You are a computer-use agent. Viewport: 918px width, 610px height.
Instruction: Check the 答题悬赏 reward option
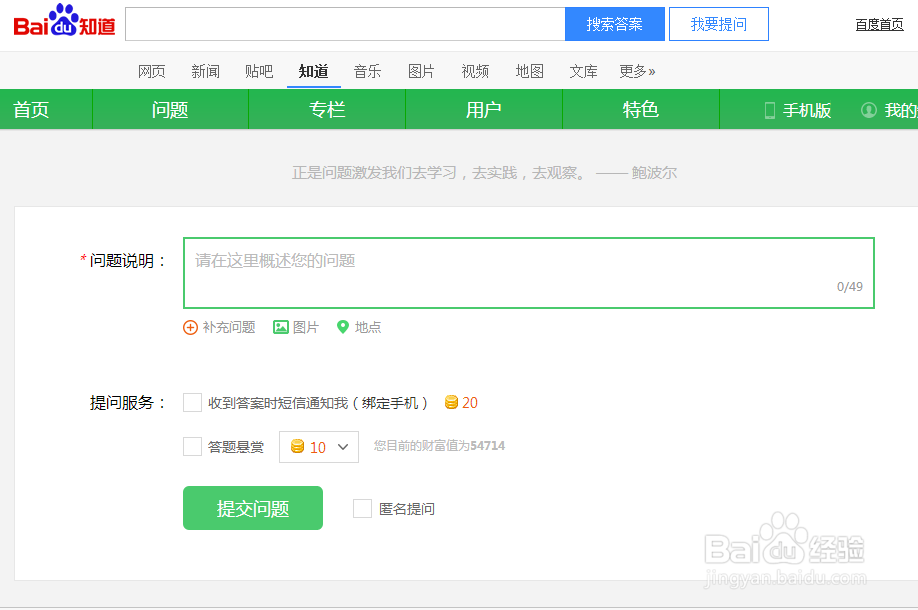[x=192, y=447]
